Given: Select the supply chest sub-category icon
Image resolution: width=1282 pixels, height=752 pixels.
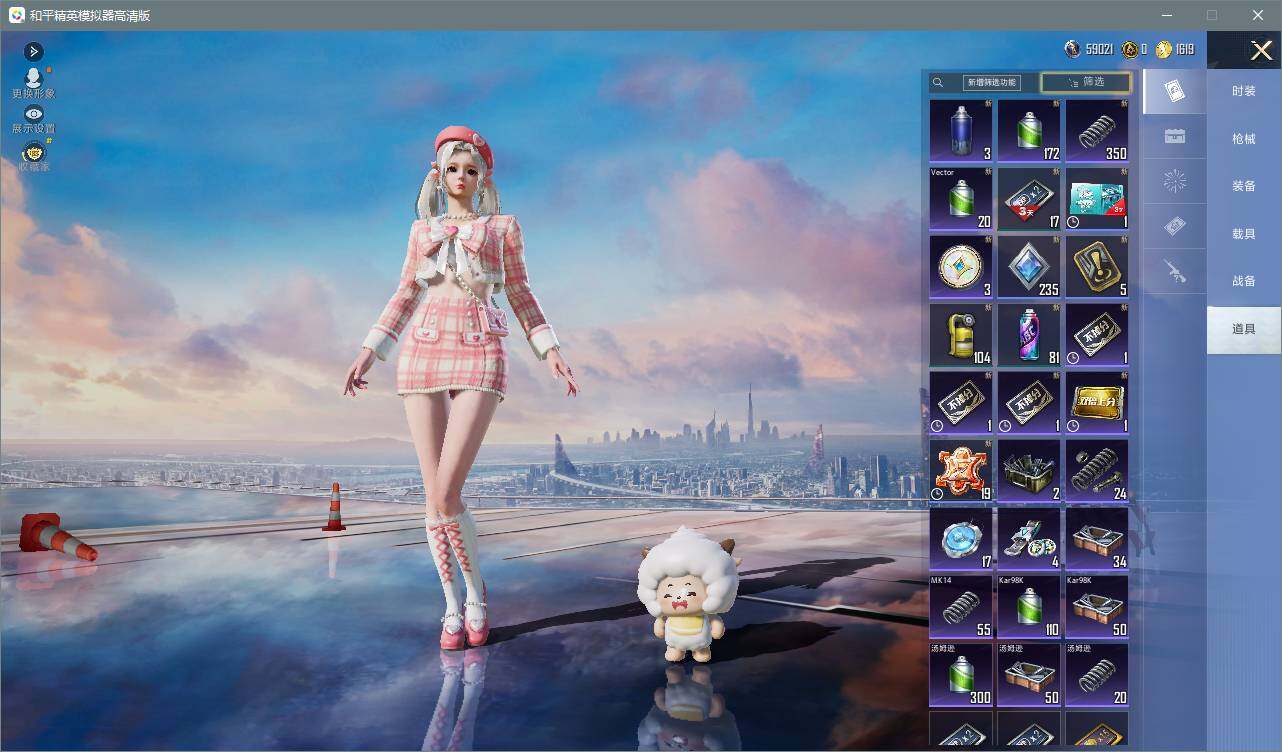Looking at the screenshot, I should [1175, 137].
